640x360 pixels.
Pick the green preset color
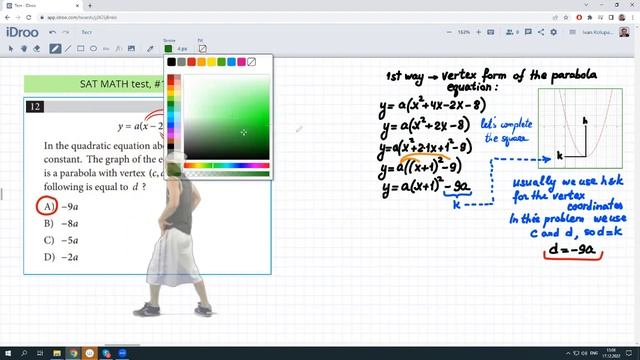coord(221,62)
